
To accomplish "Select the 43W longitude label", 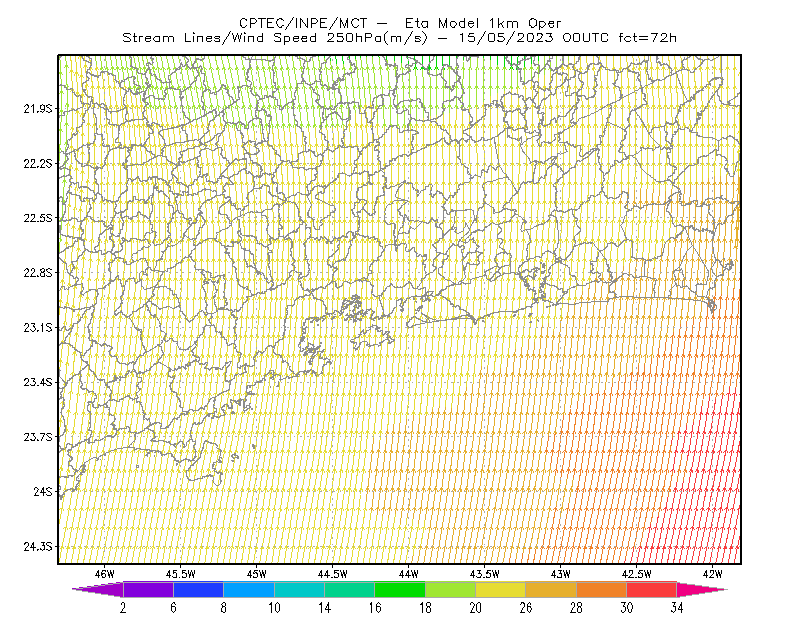I will 561,574.
